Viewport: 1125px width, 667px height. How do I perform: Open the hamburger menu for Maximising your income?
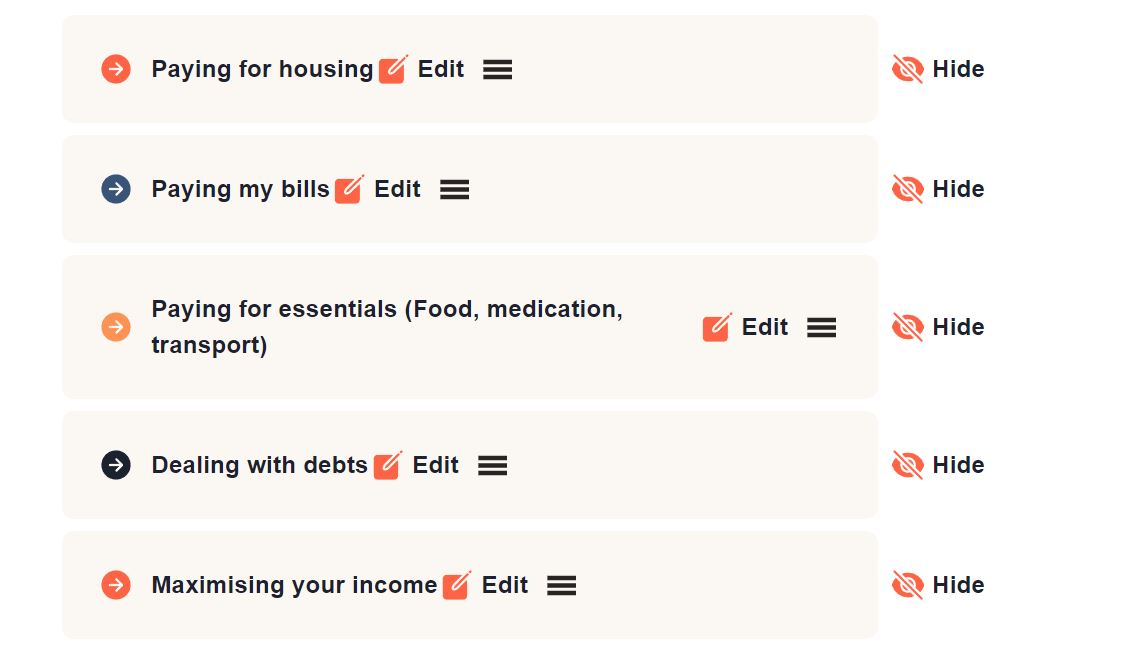tap(562, 585)
